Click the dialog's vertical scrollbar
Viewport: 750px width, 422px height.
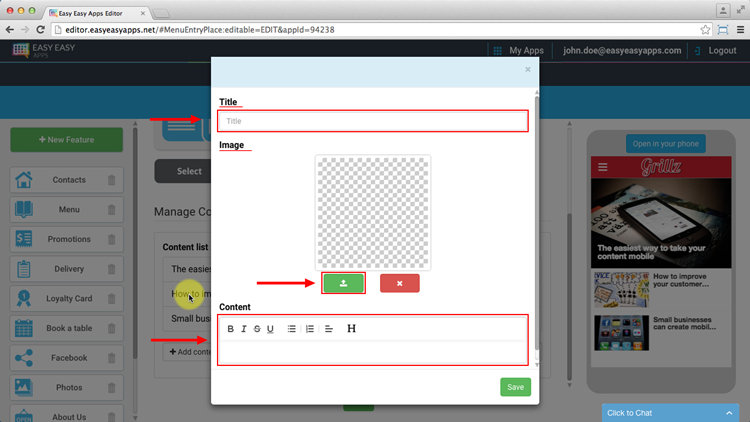tap(537, 222)
